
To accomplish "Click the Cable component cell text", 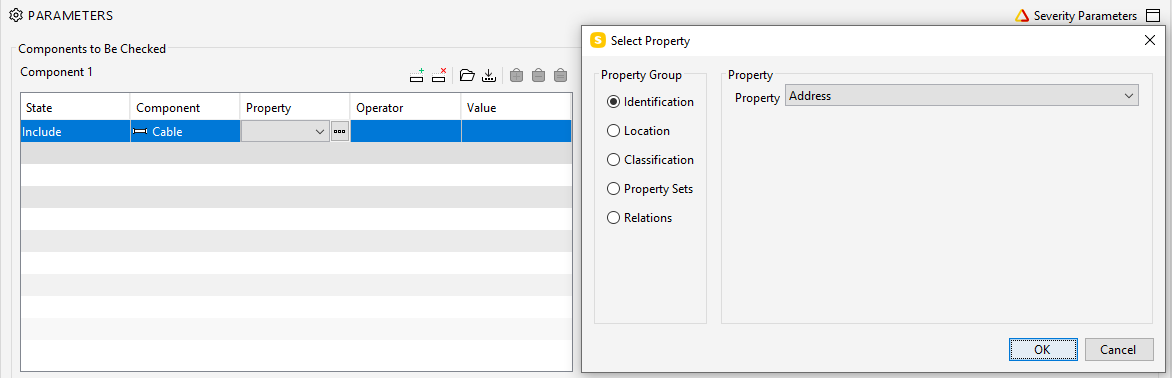I will click(167, 131).
